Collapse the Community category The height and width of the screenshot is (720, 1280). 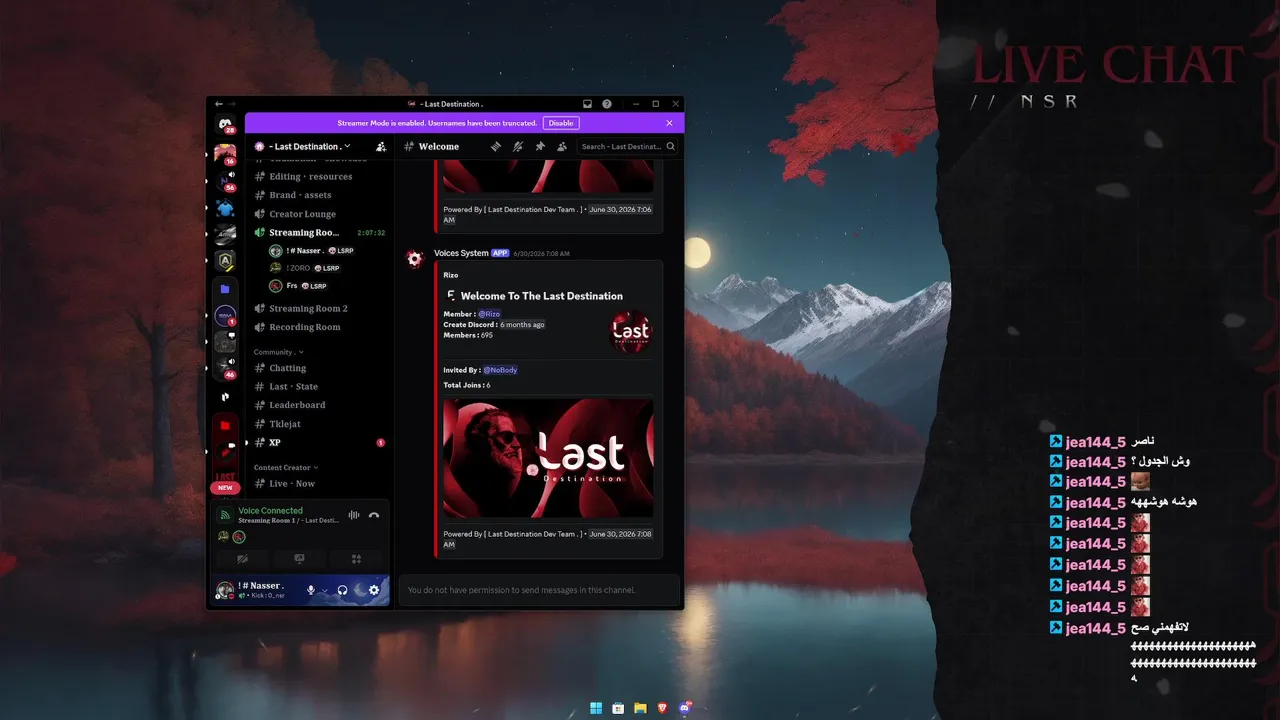tap(279, 352)
